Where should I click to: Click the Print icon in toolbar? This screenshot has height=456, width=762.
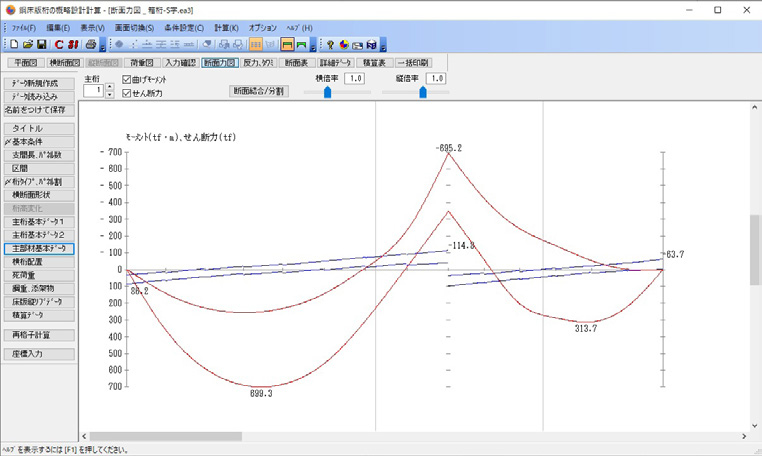click(x=90, y=45)
